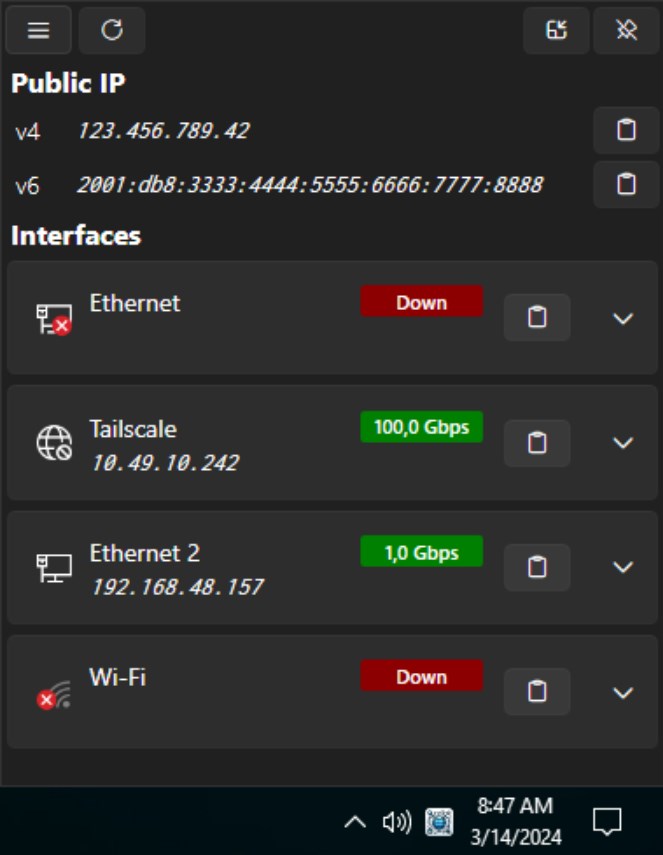The image size is (663, 855).
Task: Switch to compact window mode
Action: pos(555,30)
